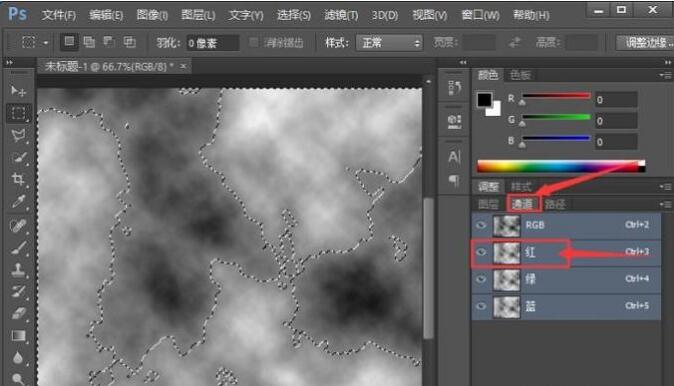Viewport: 674px width, 386px height.
Task: Open the Adjustments panel flyout menu
Action: 665,187
